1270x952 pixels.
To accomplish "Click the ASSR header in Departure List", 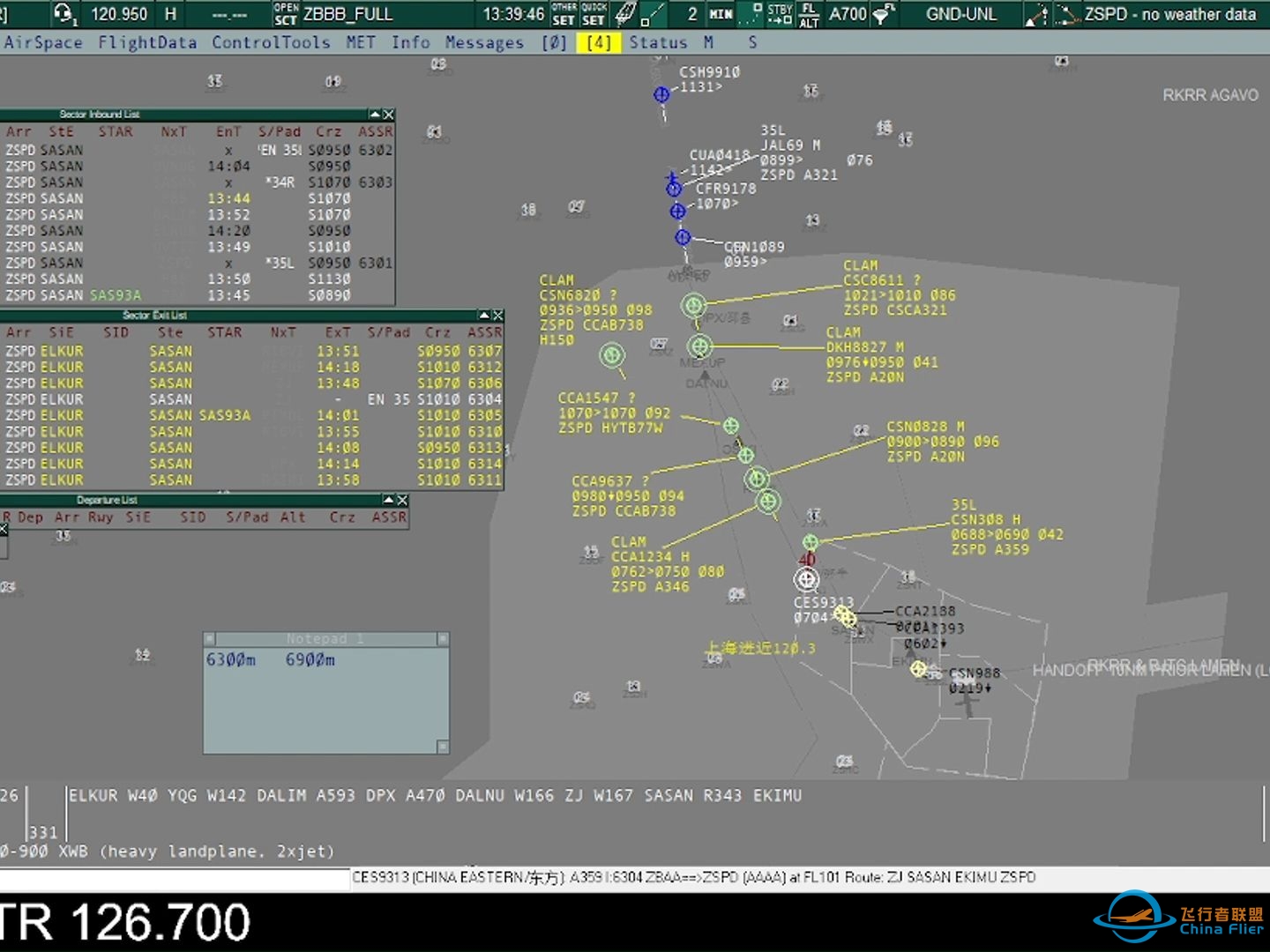I will pos(389,517).
